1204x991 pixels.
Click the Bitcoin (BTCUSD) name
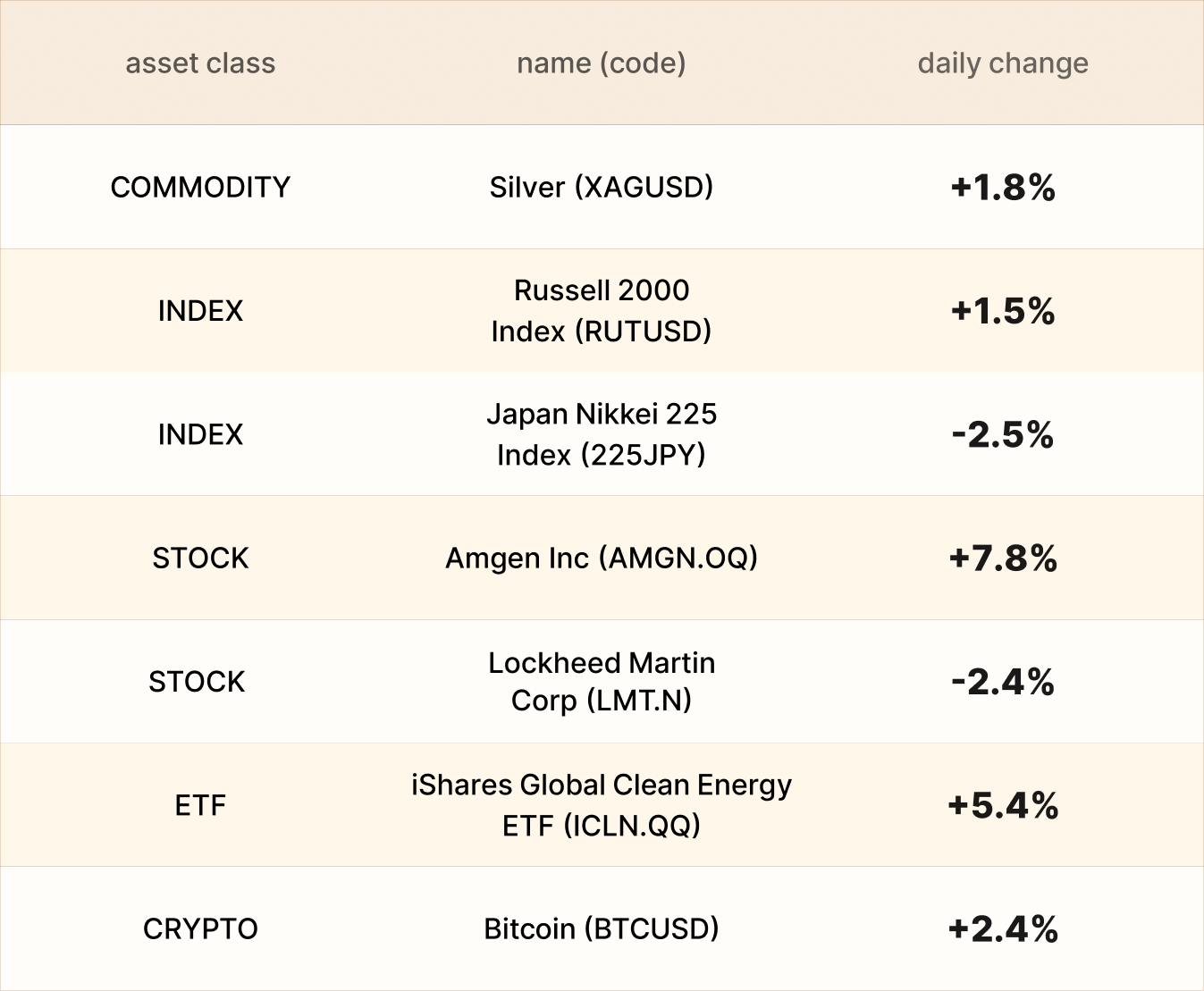(601, 928)
